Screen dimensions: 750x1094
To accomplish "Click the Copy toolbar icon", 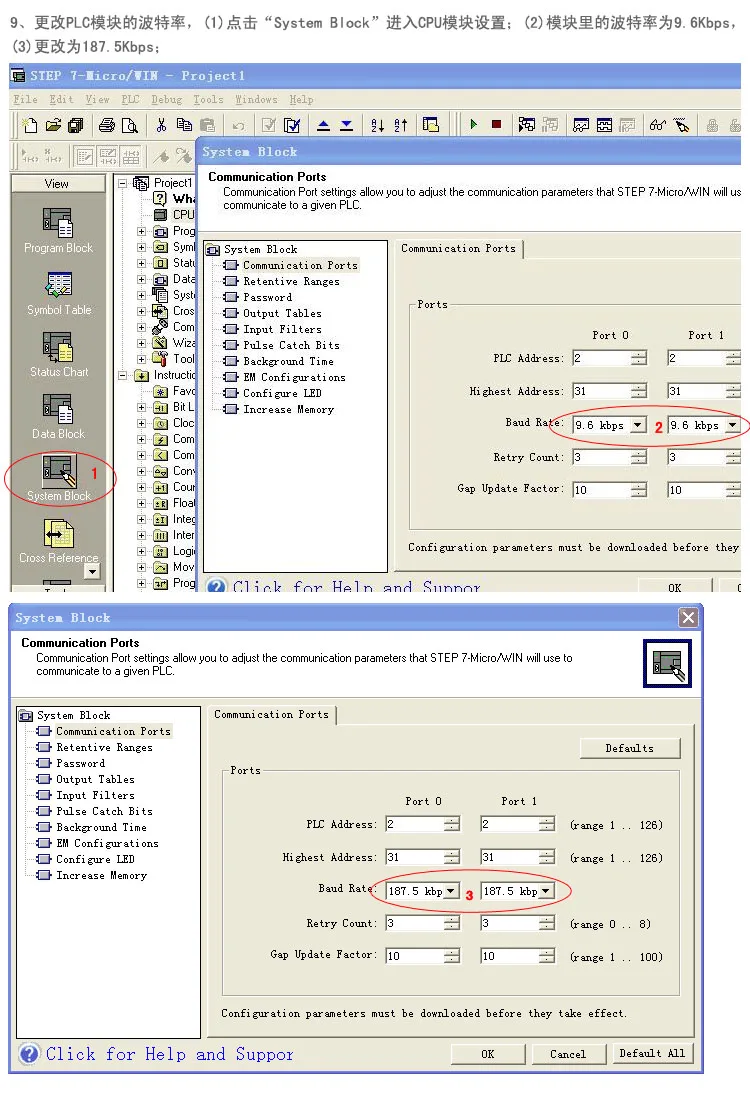I will point(184,125).
